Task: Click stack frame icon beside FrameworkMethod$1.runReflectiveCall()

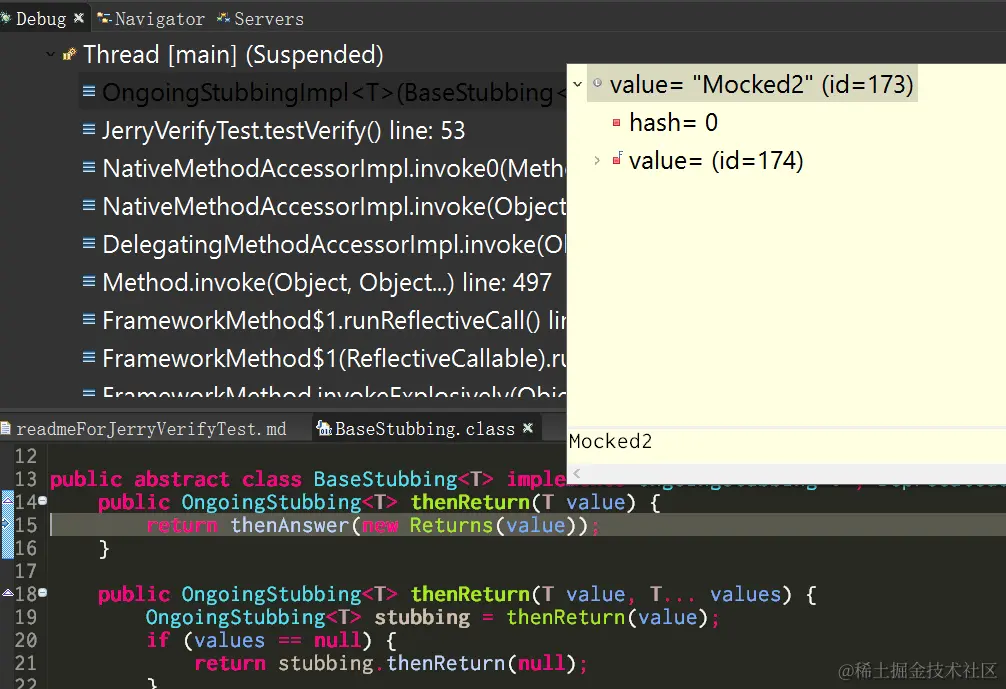Action: click(x=89, y=319)
